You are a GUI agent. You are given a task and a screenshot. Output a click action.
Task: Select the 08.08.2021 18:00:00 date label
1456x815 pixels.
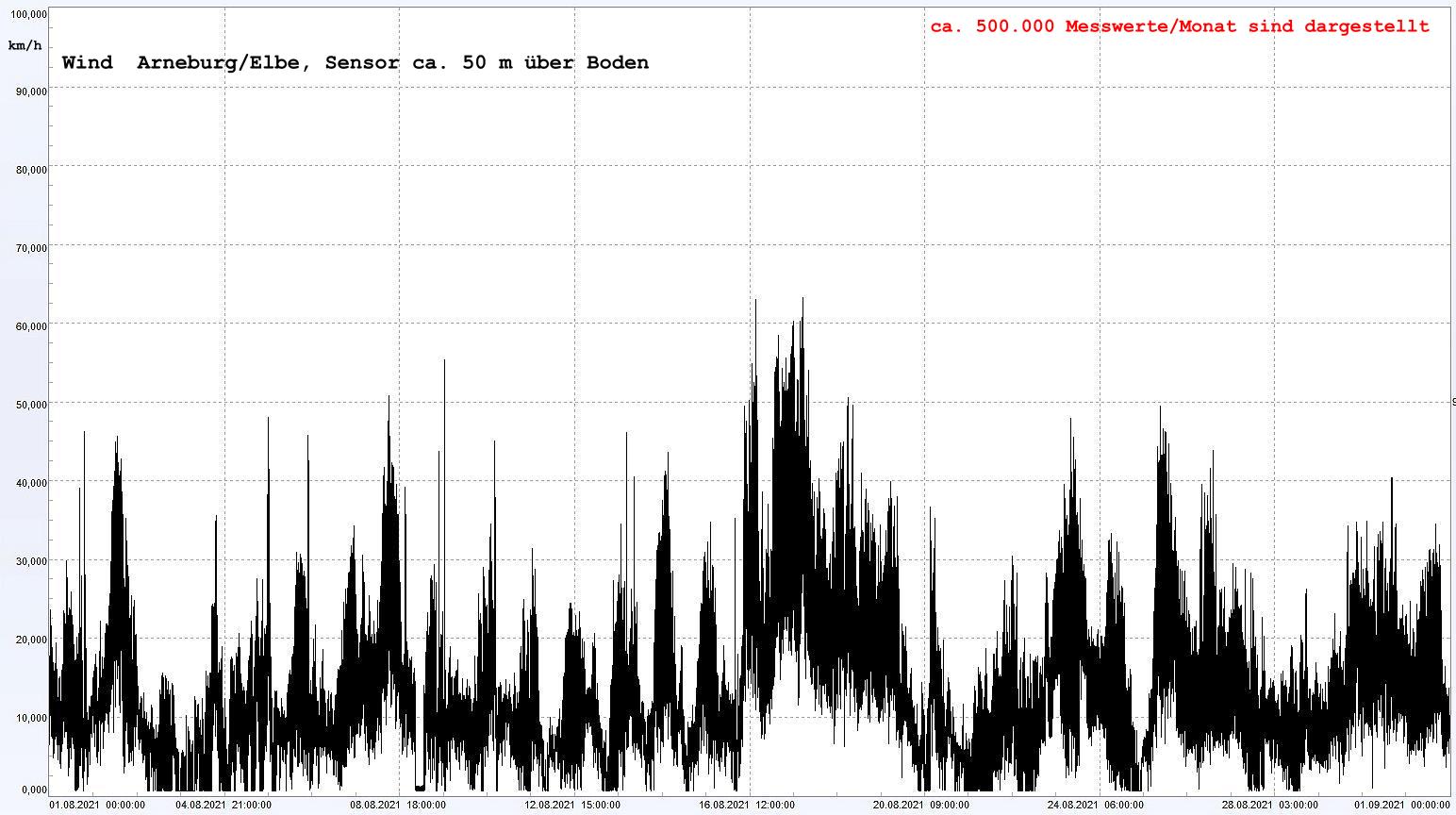398,805
